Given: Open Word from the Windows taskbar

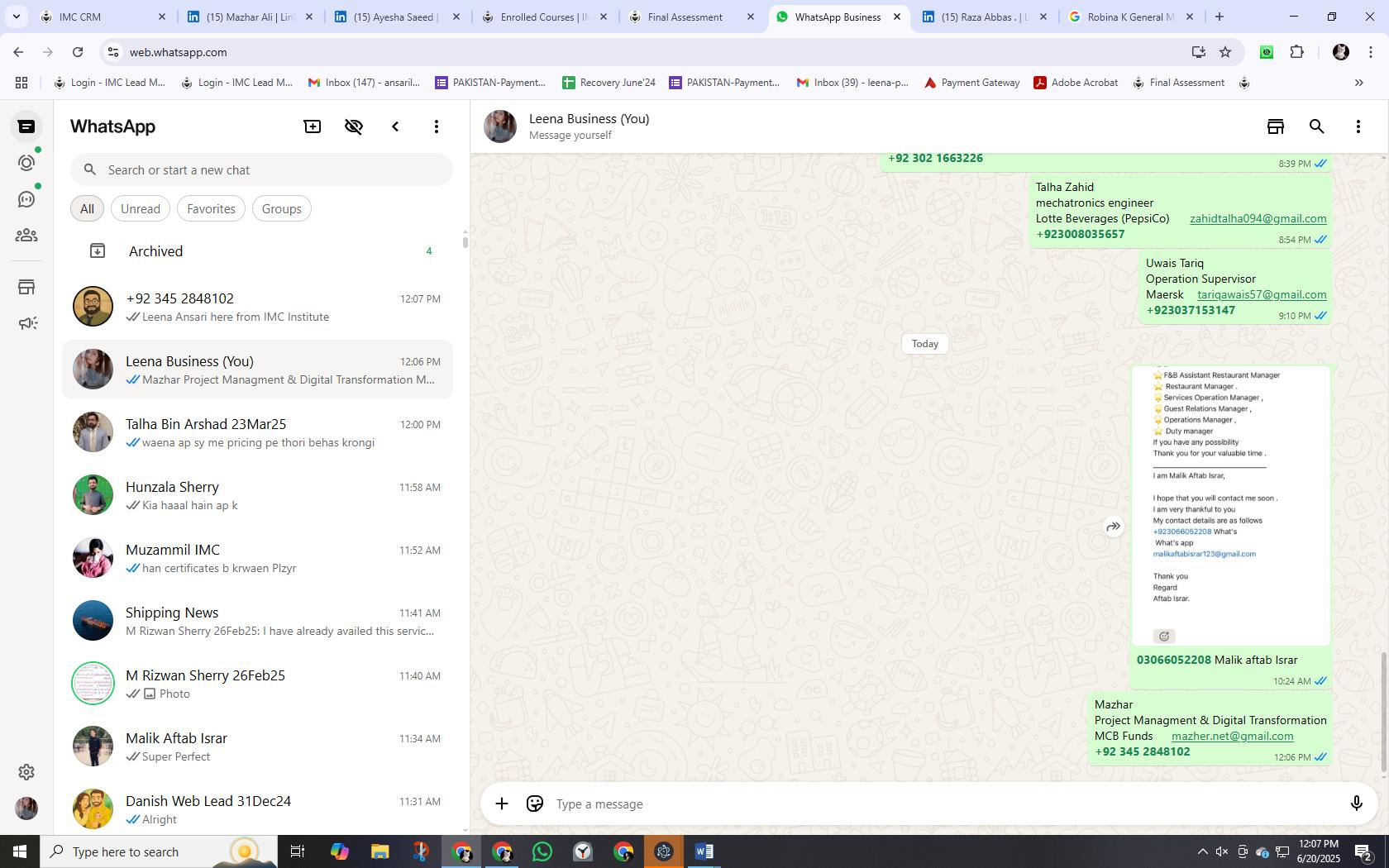Looking at the screenshot, I should pyautogui.click(x=704, y=851).
